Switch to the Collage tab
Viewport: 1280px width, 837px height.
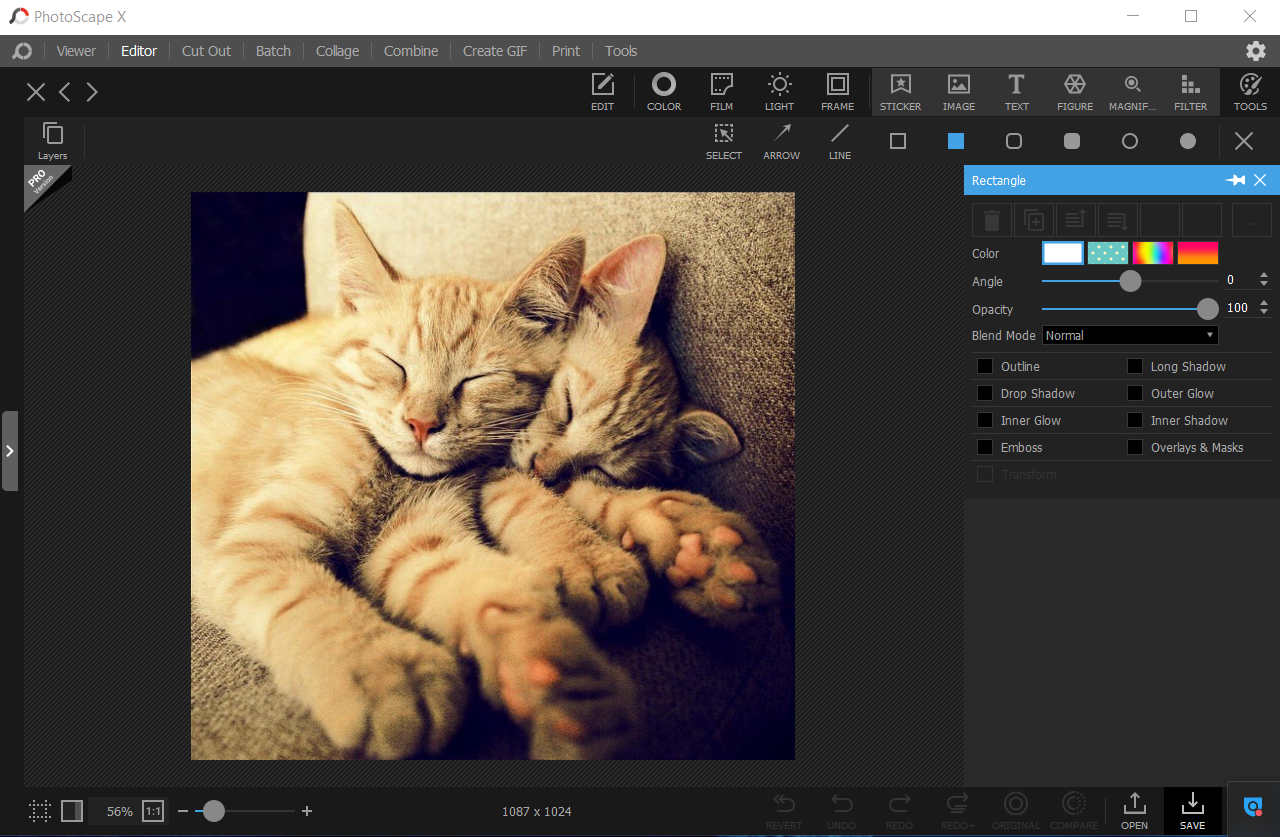[337, 51]
